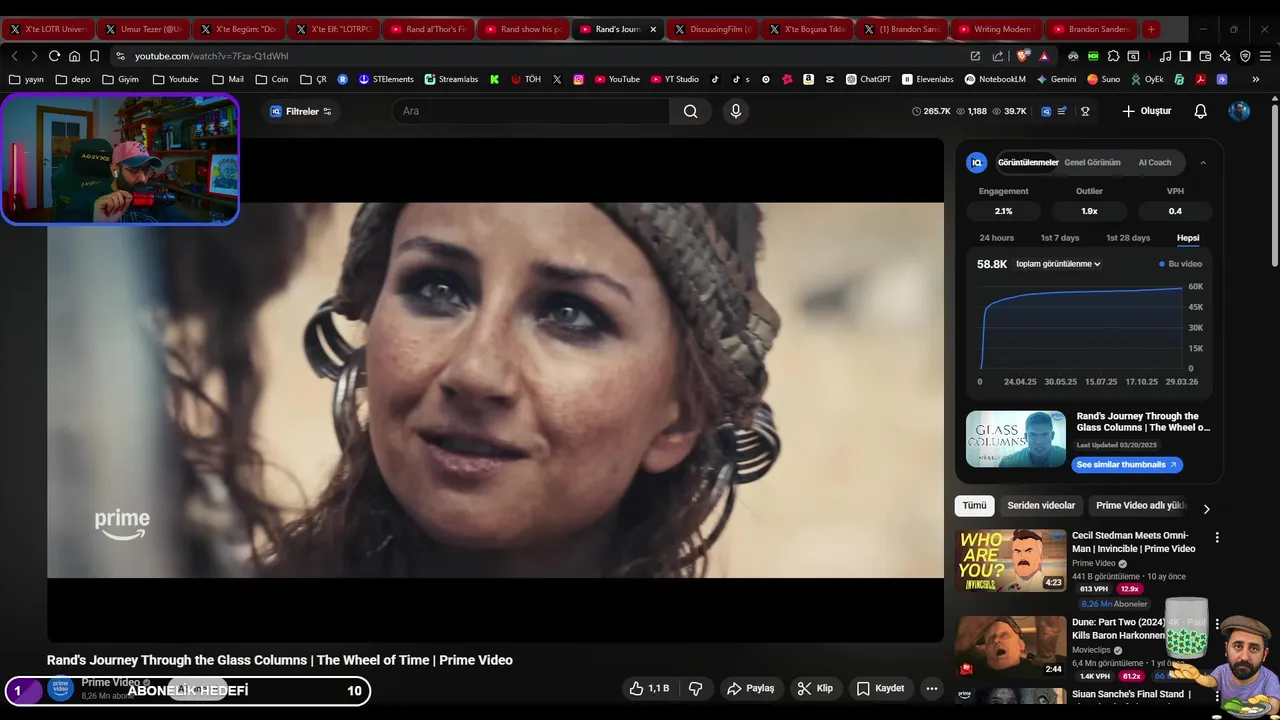Click the music note playlist icon
1280x720 pixels.
tap(1165, 56)
